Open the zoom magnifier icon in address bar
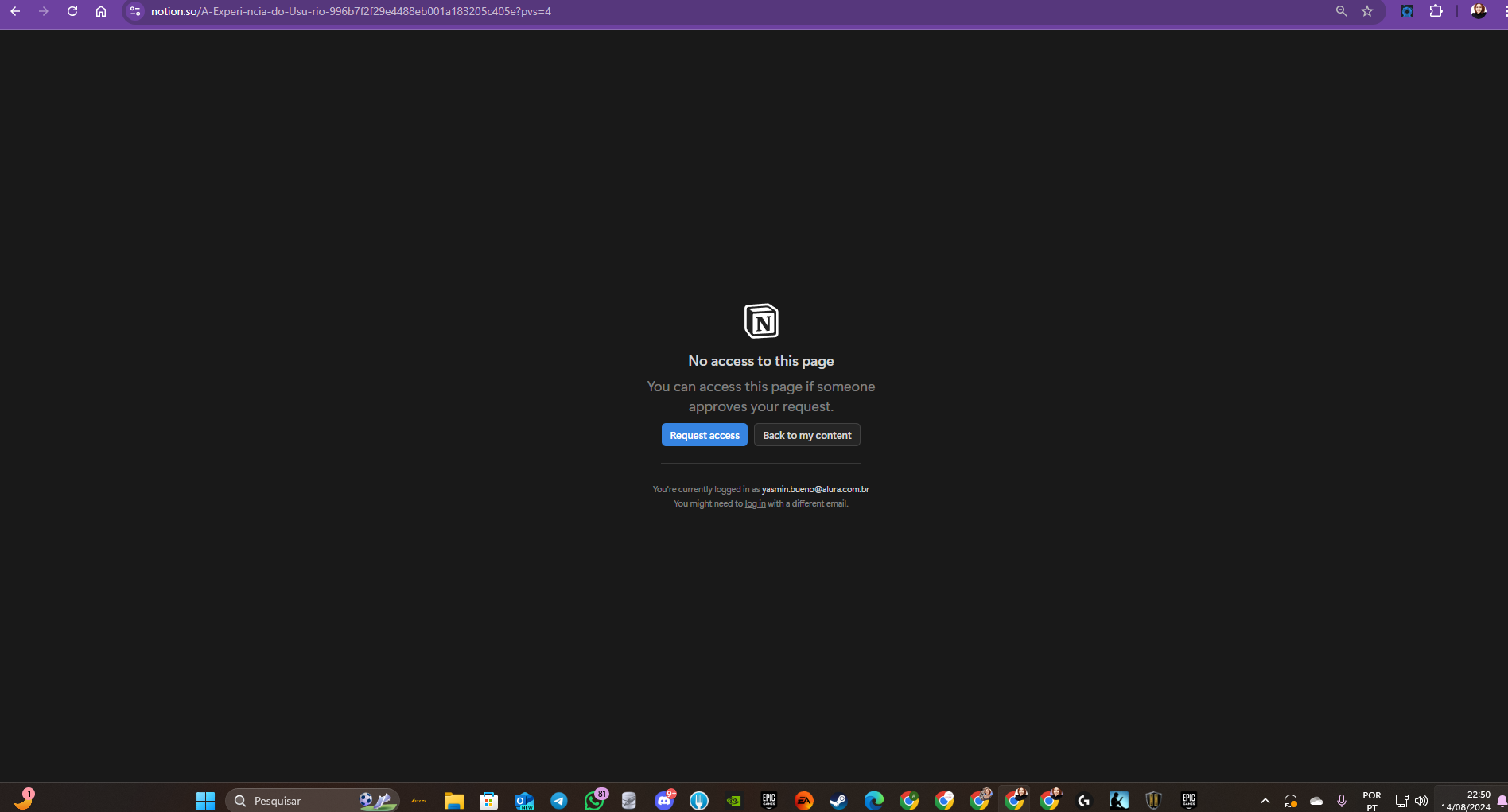This screenshot has width=1508, height=812. click(x=1341, y=11)
